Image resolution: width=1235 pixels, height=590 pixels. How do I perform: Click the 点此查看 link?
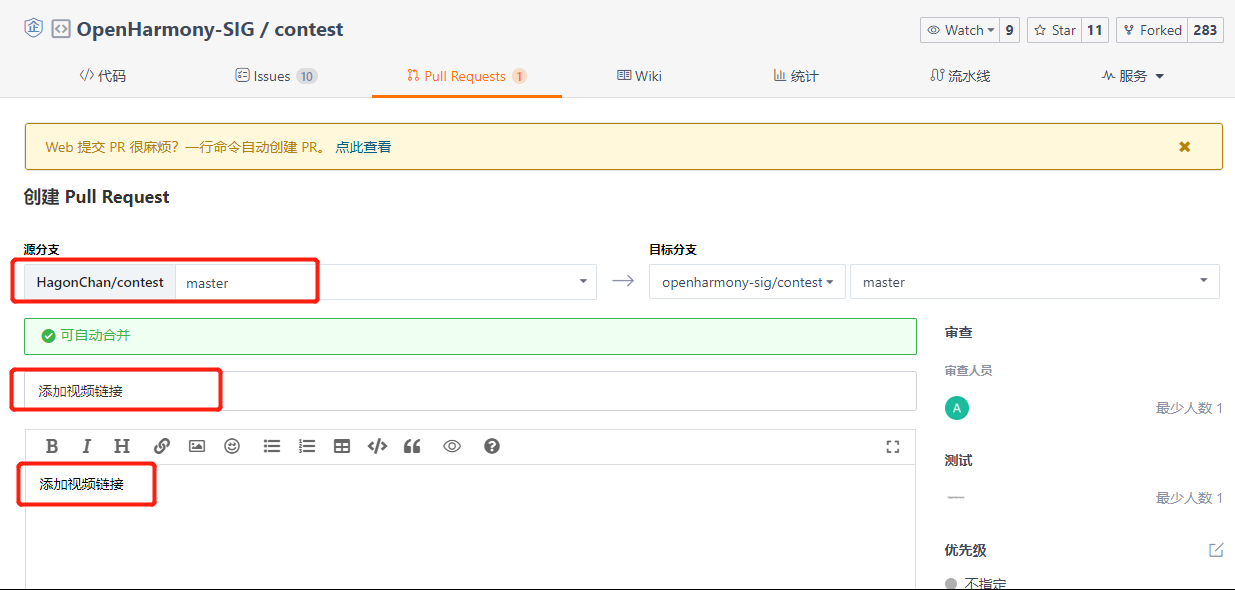pyautogui.click(x=363, y=147)
